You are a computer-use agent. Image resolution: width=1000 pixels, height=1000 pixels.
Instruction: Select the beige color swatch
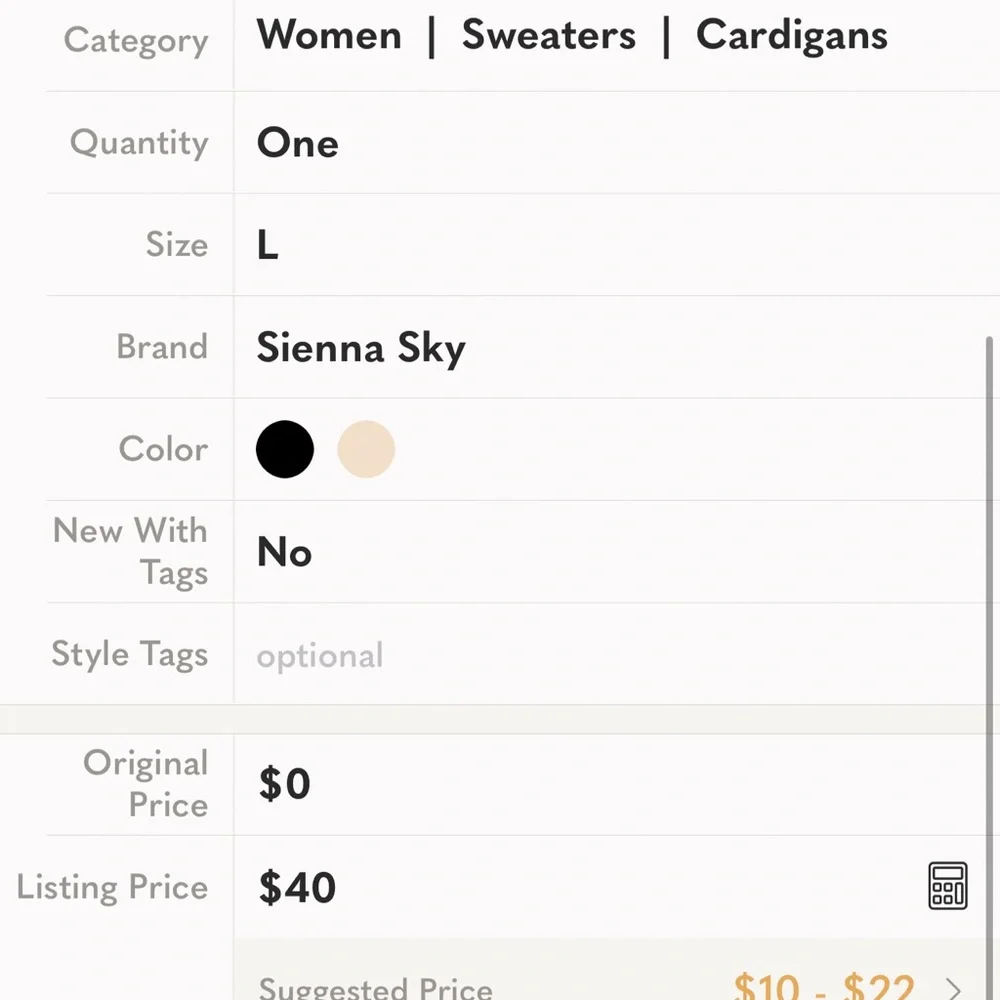[x=366, y=449]
